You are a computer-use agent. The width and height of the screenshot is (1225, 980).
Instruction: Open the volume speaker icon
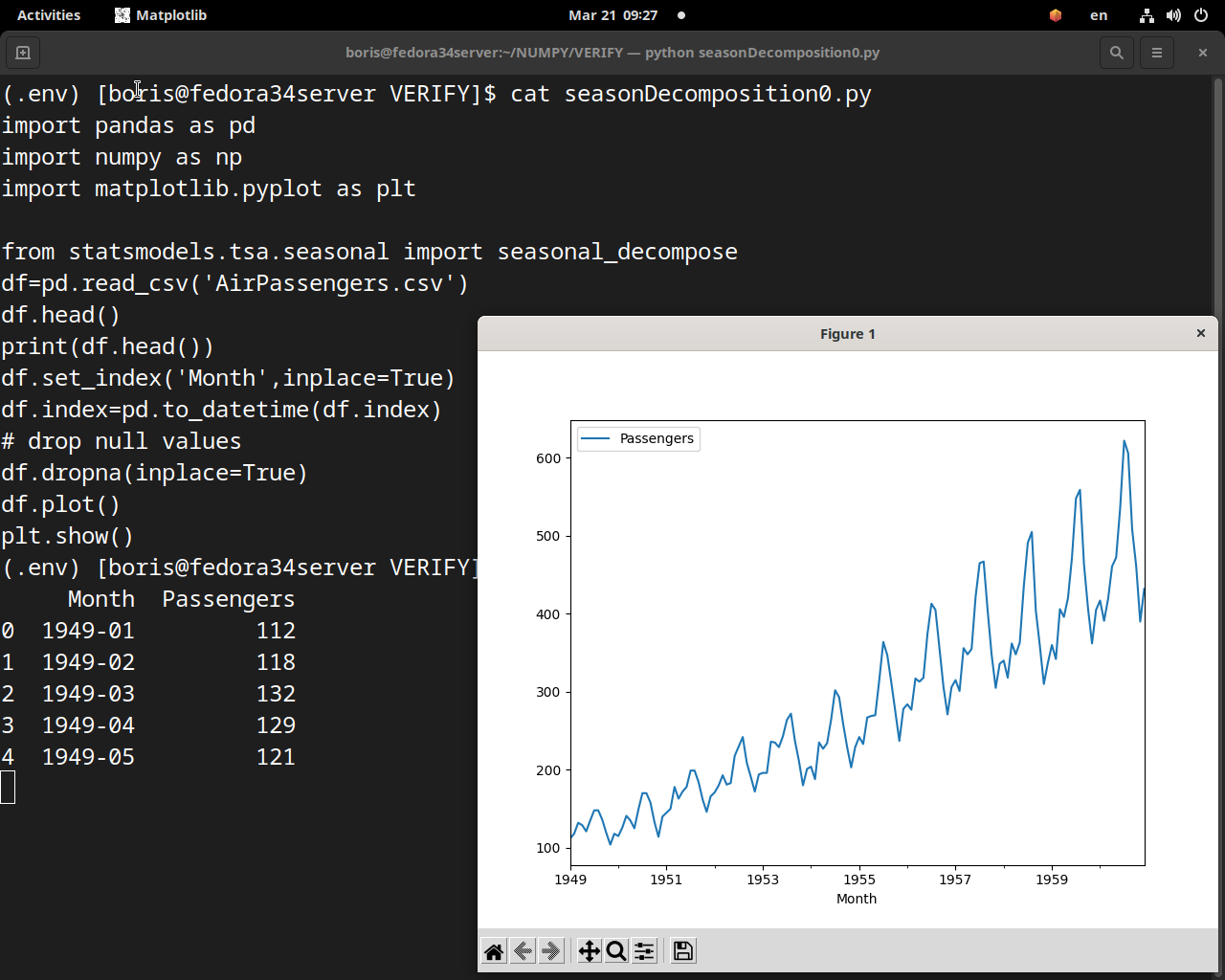tap(1173, 15)
